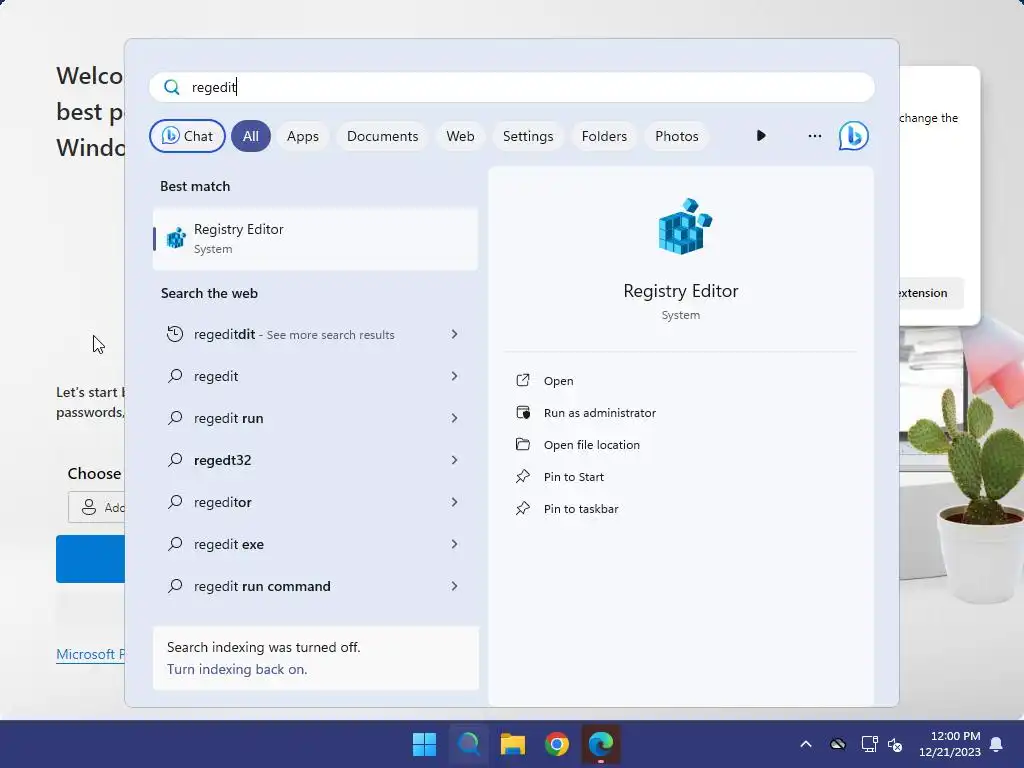Show hidden tray icons chevron
Screen dimensions: 1024x768
click(x=806, y=744)
